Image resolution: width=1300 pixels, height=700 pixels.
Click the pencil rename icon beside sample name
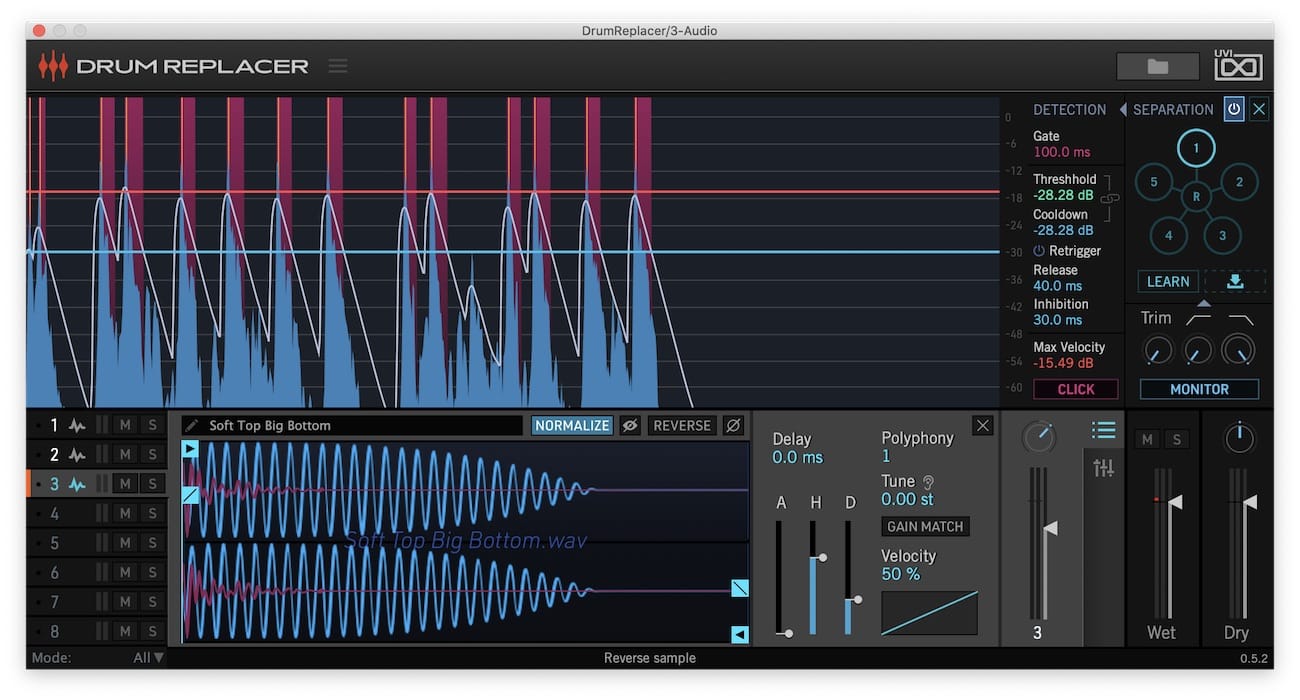[192, 426]
